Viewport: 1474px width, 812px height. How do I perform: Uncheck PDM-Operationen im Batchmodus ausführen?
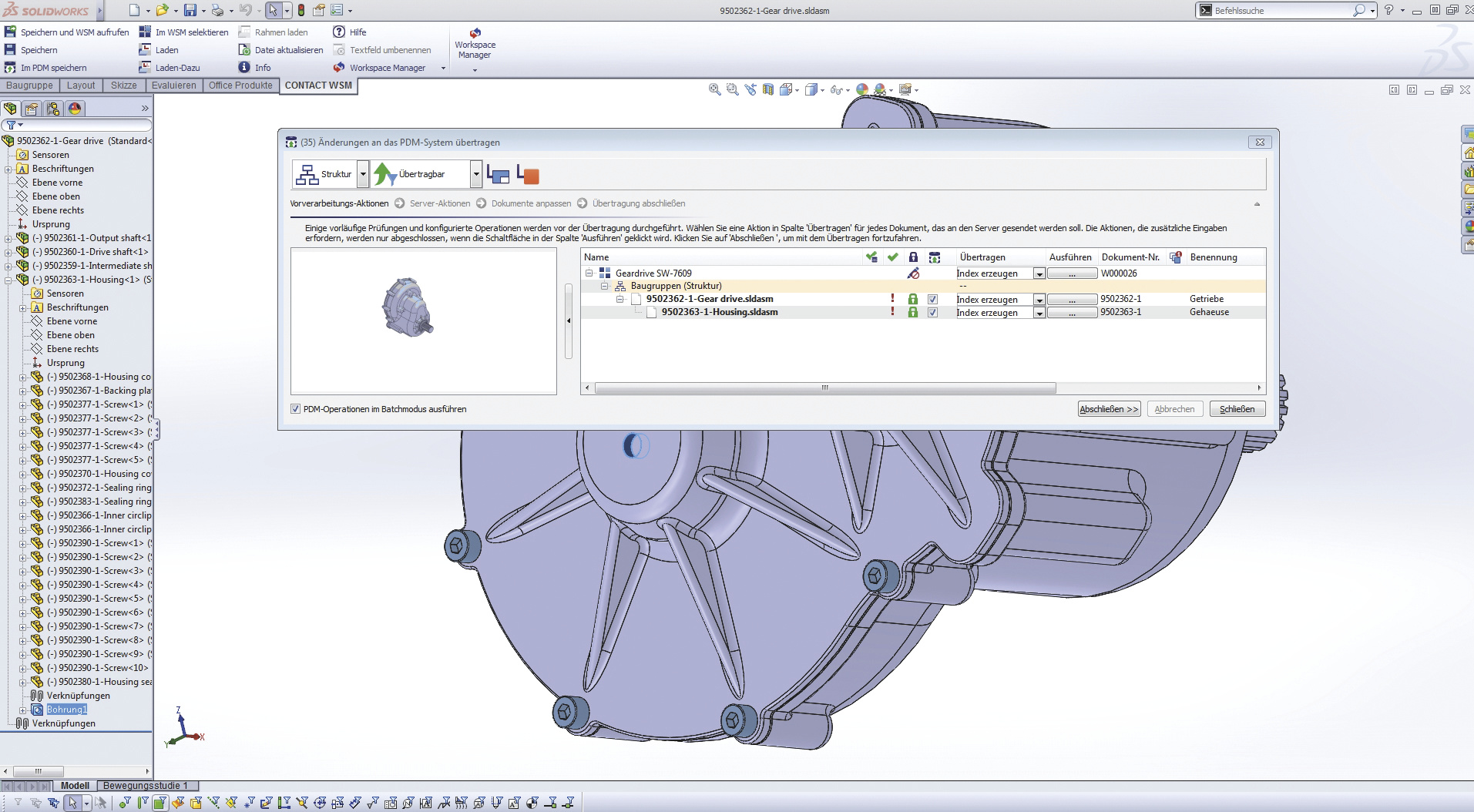tap(296, 409)
